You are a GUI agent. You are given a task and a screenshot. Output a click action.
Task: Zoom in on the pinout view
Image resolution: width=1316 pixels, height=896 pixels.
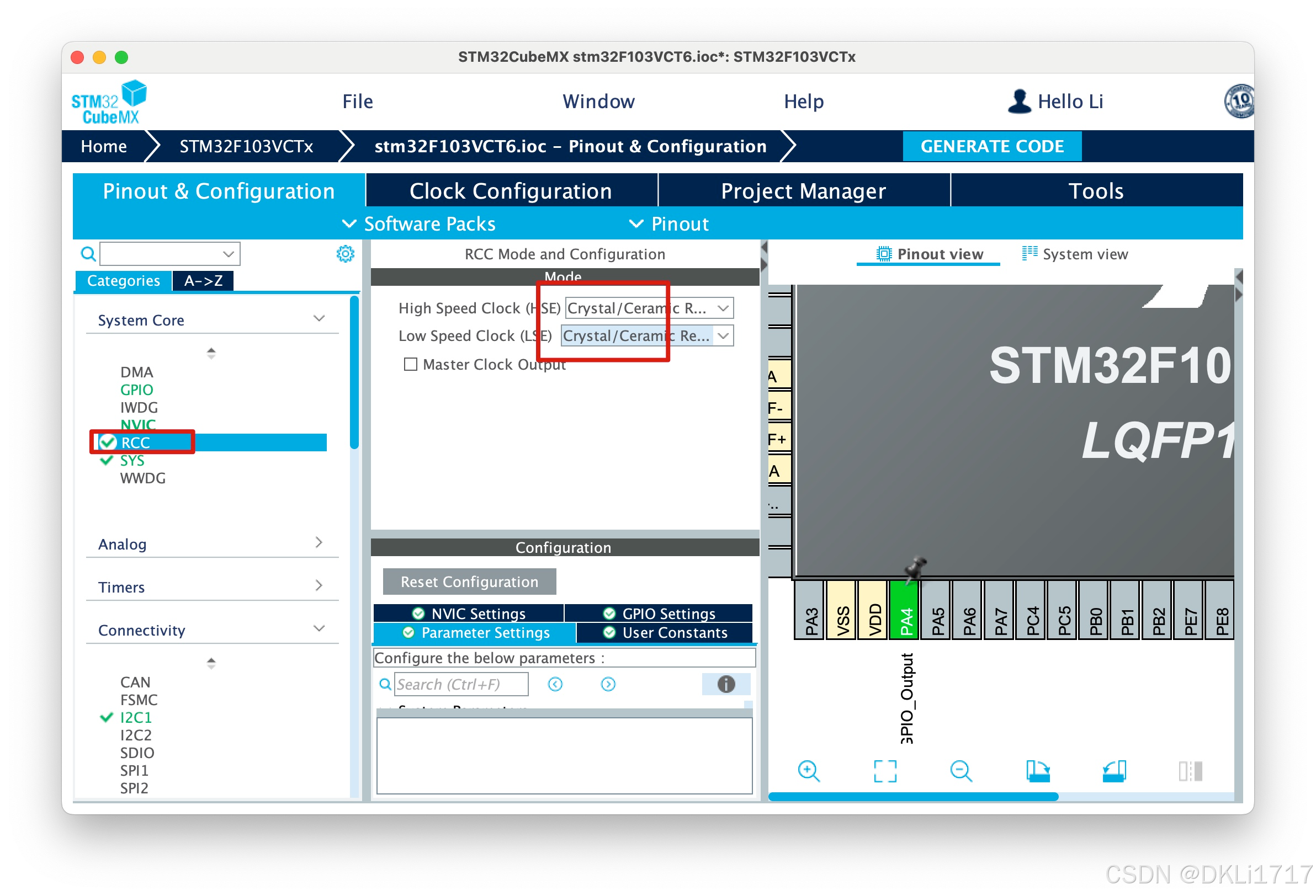[809, 771]
